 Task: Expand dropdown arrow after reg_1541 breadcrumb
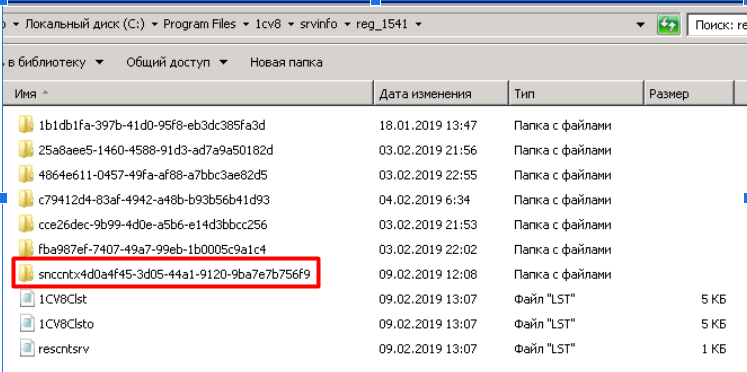[418, 24]
